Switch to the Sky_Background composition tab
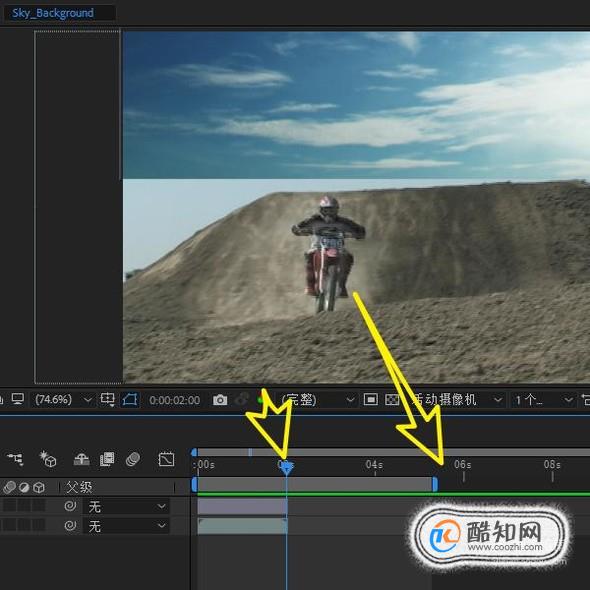Image resolution: width=590 pixels, height=590 pixels. point(53,13)
